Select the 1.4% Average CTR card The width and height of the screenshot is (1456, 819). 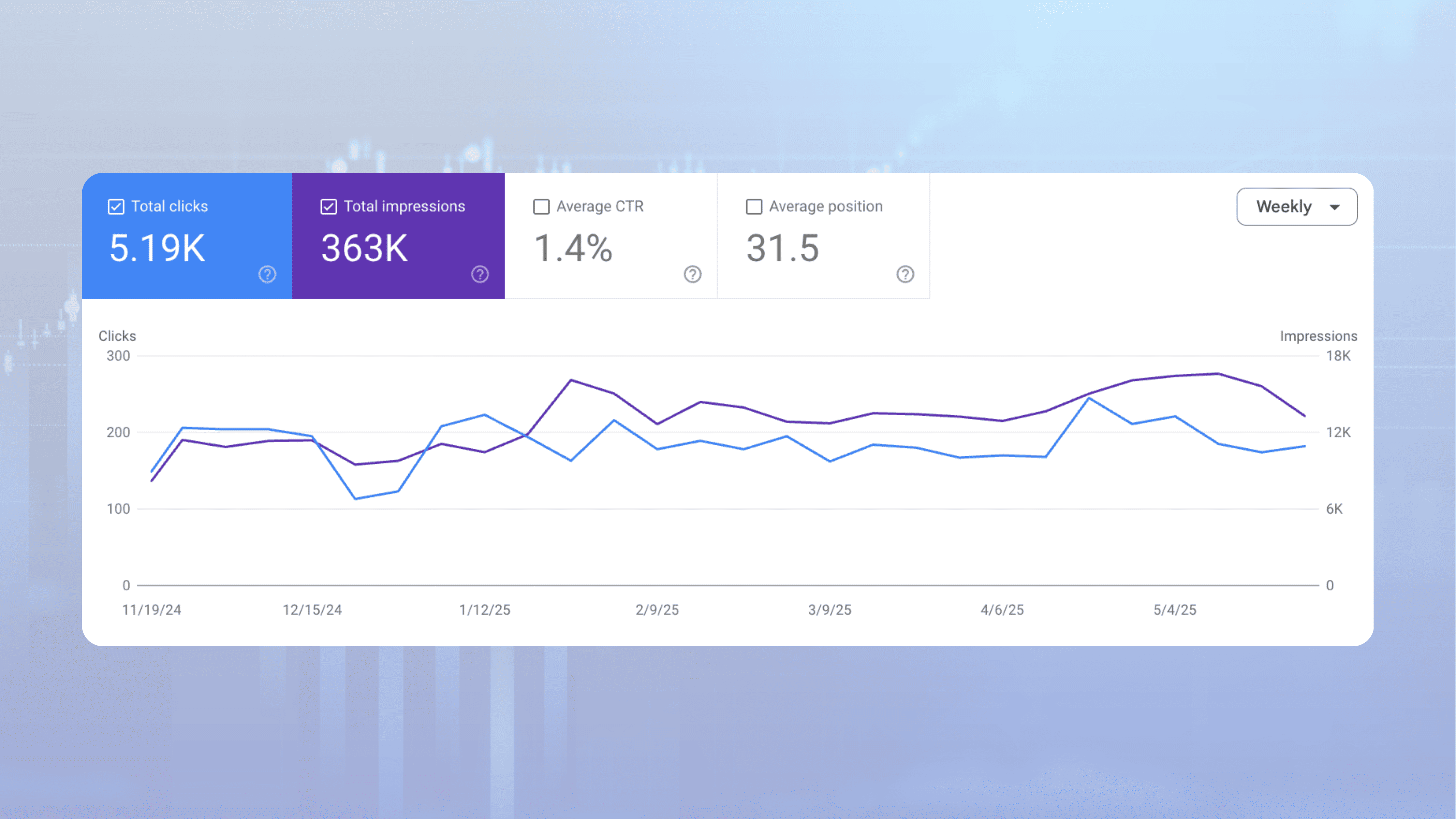point(573,248)
